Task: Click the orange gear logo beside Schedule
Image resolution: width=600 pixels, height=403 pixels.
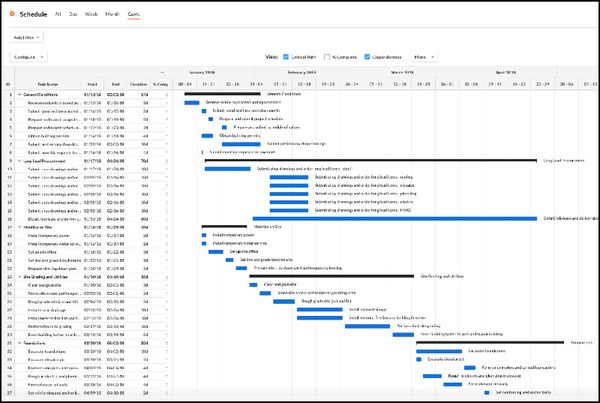Action: [10, 15]
